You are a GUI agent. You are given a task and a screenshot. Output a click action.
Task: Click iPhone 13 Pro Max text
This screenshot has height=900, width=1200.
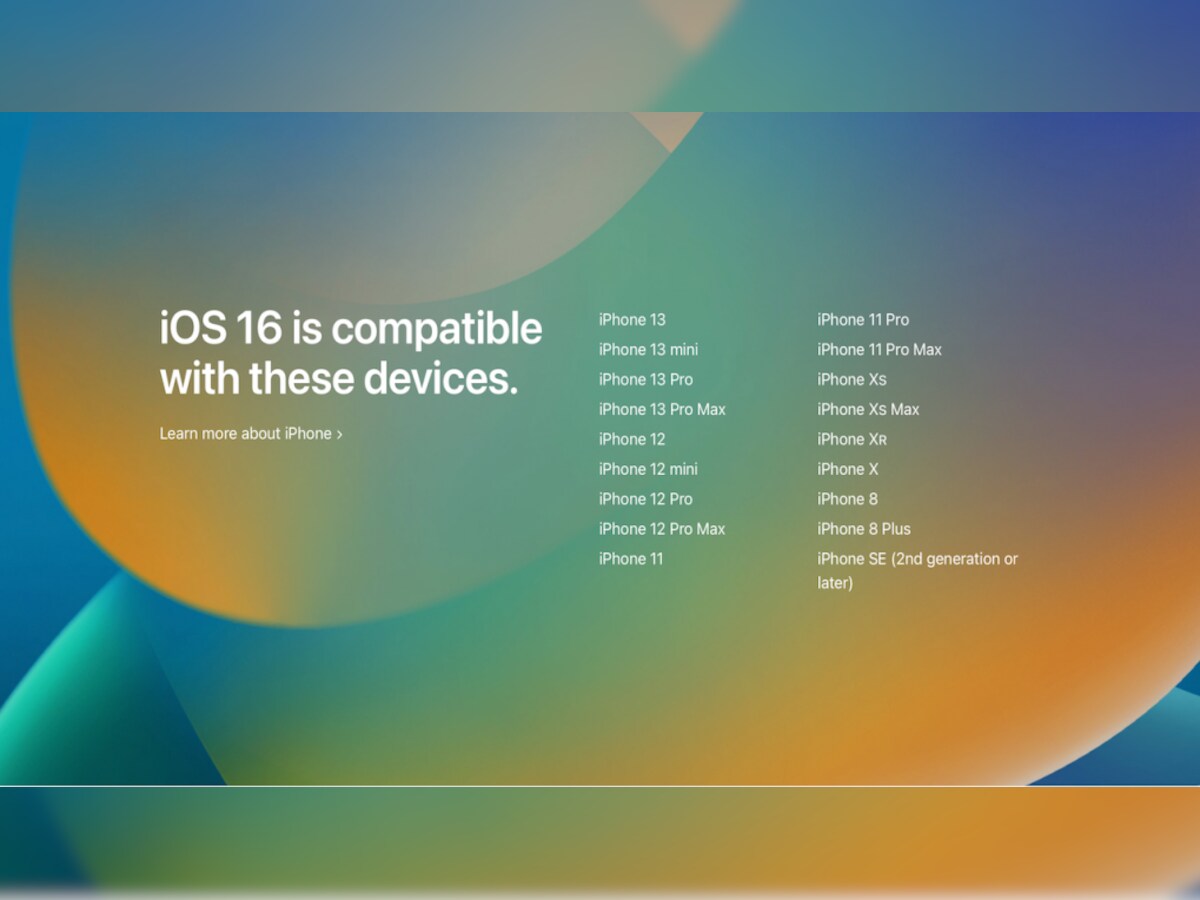[662, 410]
